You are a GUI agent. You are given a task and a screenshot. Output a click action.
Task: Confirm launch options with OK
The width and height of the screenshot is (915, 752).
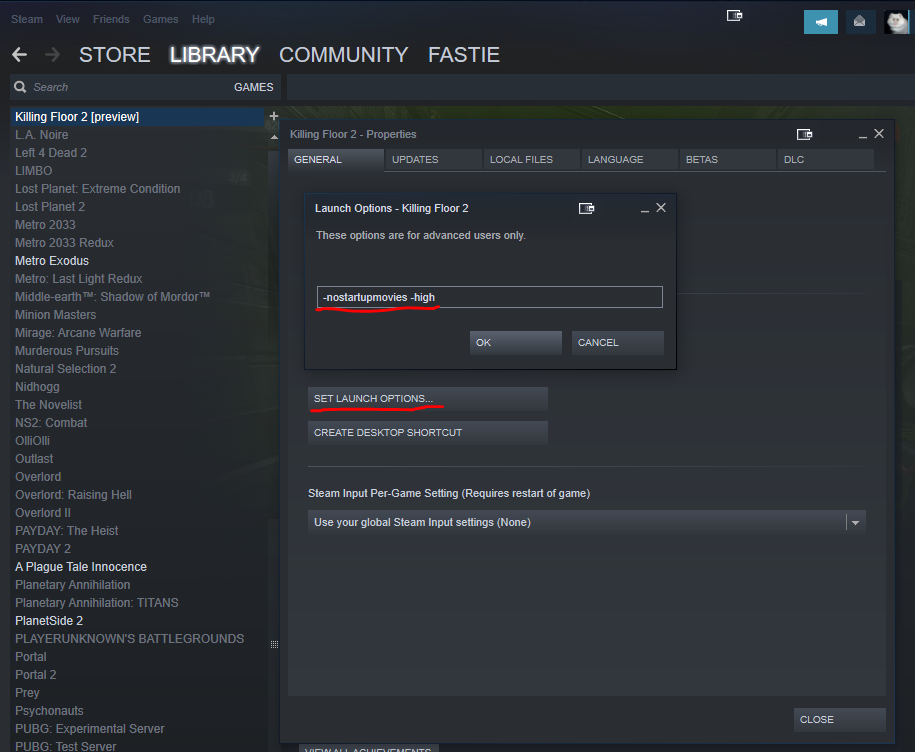(516, 342)
